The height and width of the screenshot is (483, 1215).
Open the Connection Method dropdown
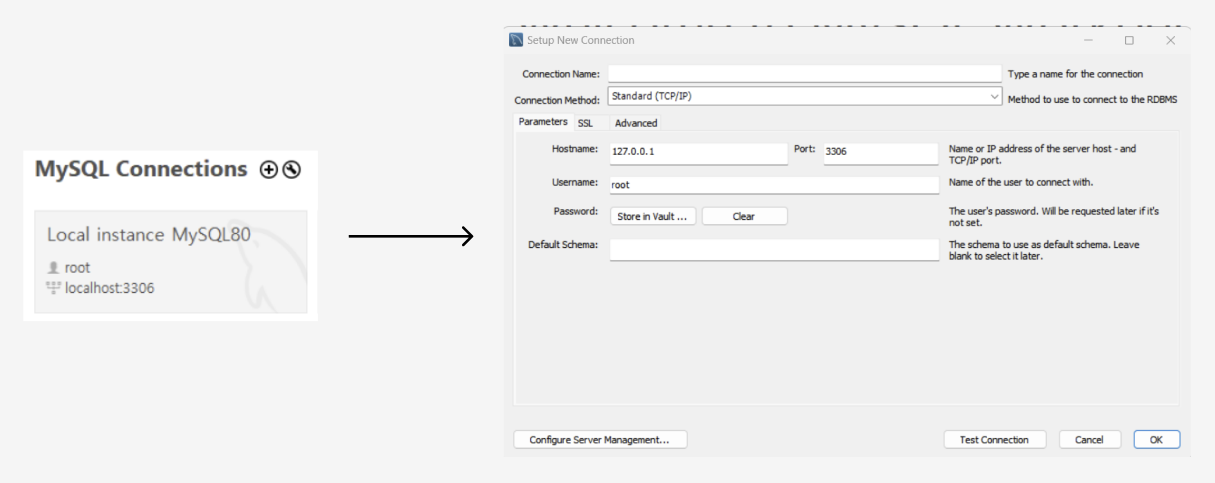[x=805, y=98]
